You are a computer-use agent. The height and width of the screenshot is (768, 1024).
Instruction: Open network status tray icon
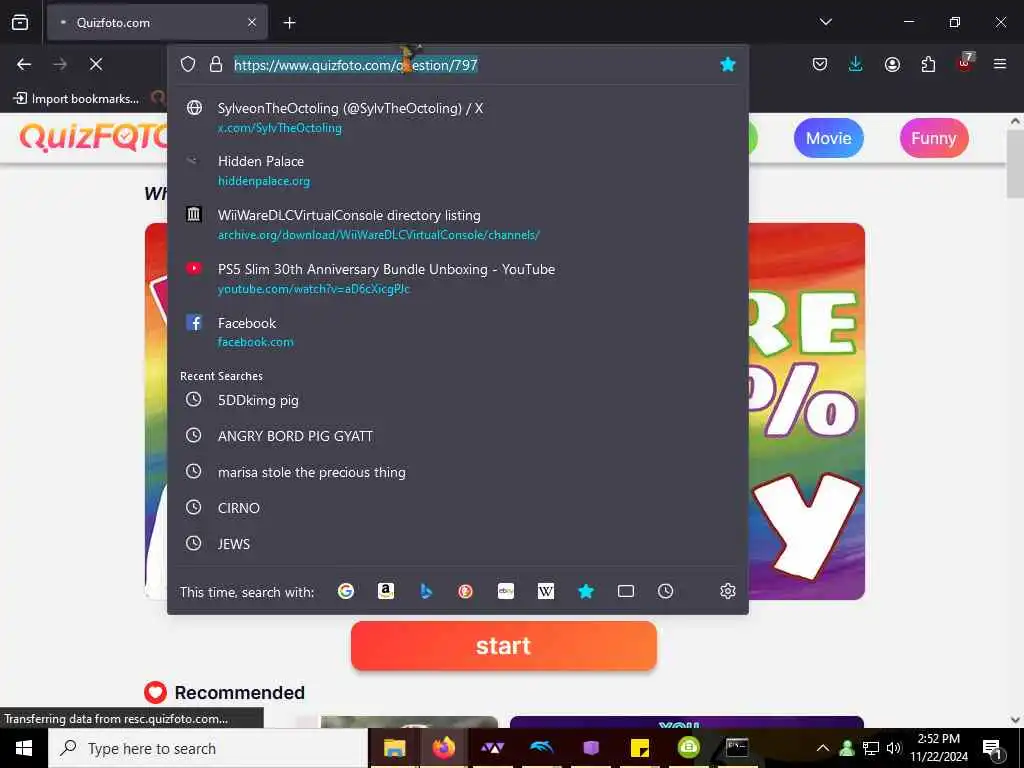(871, 748)
